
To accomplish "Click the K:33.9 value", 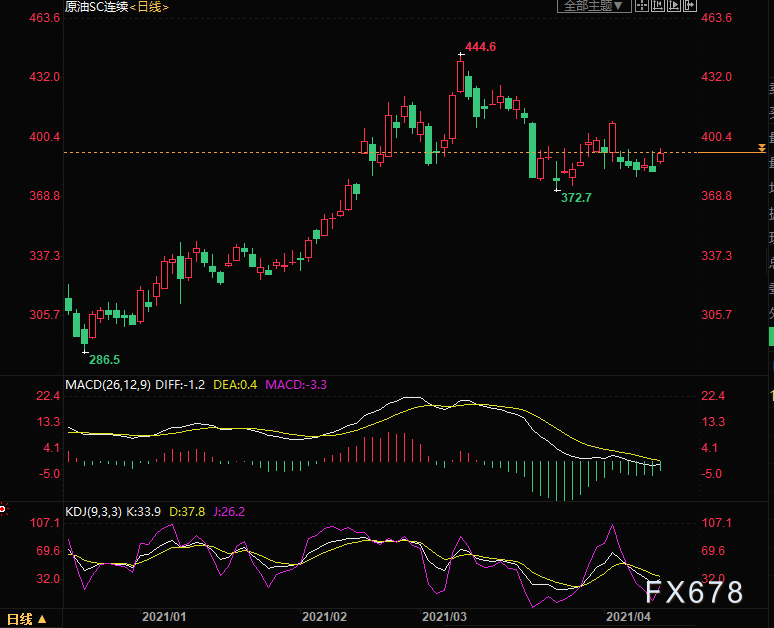I will click(x=144, y=511).
